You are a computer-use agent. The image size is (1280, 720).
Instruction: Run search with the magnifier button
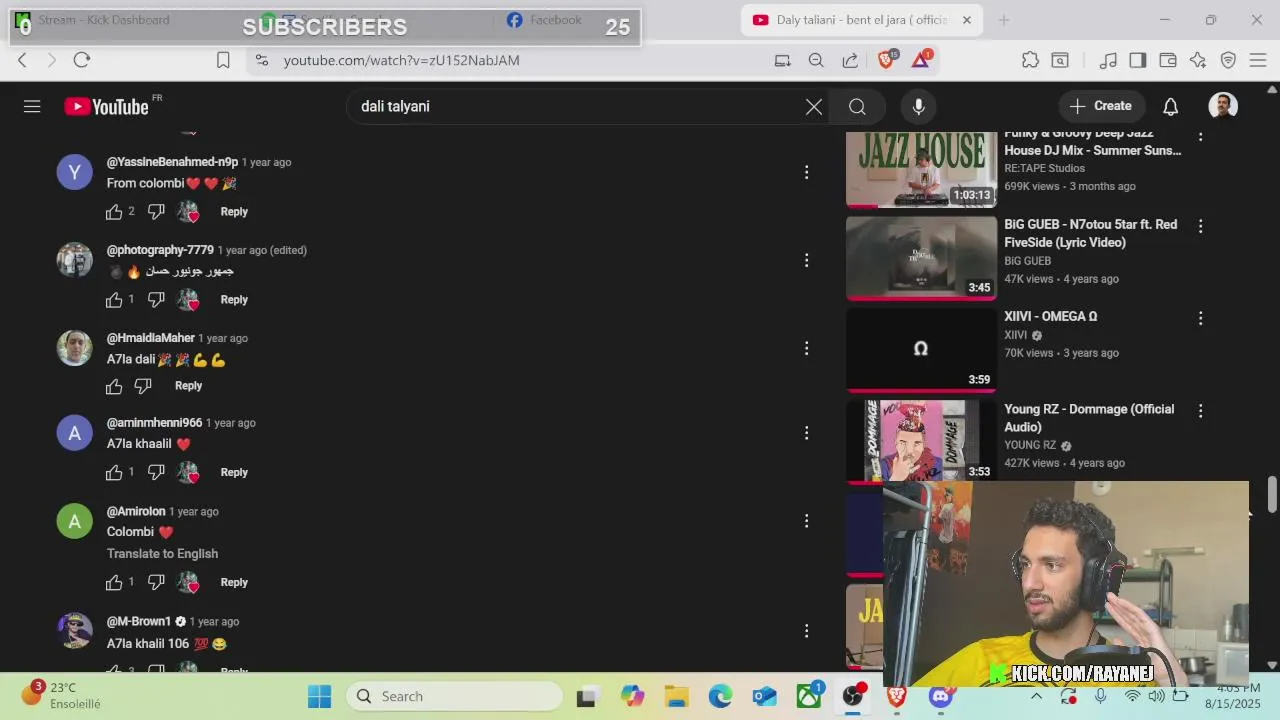point(857,106)
